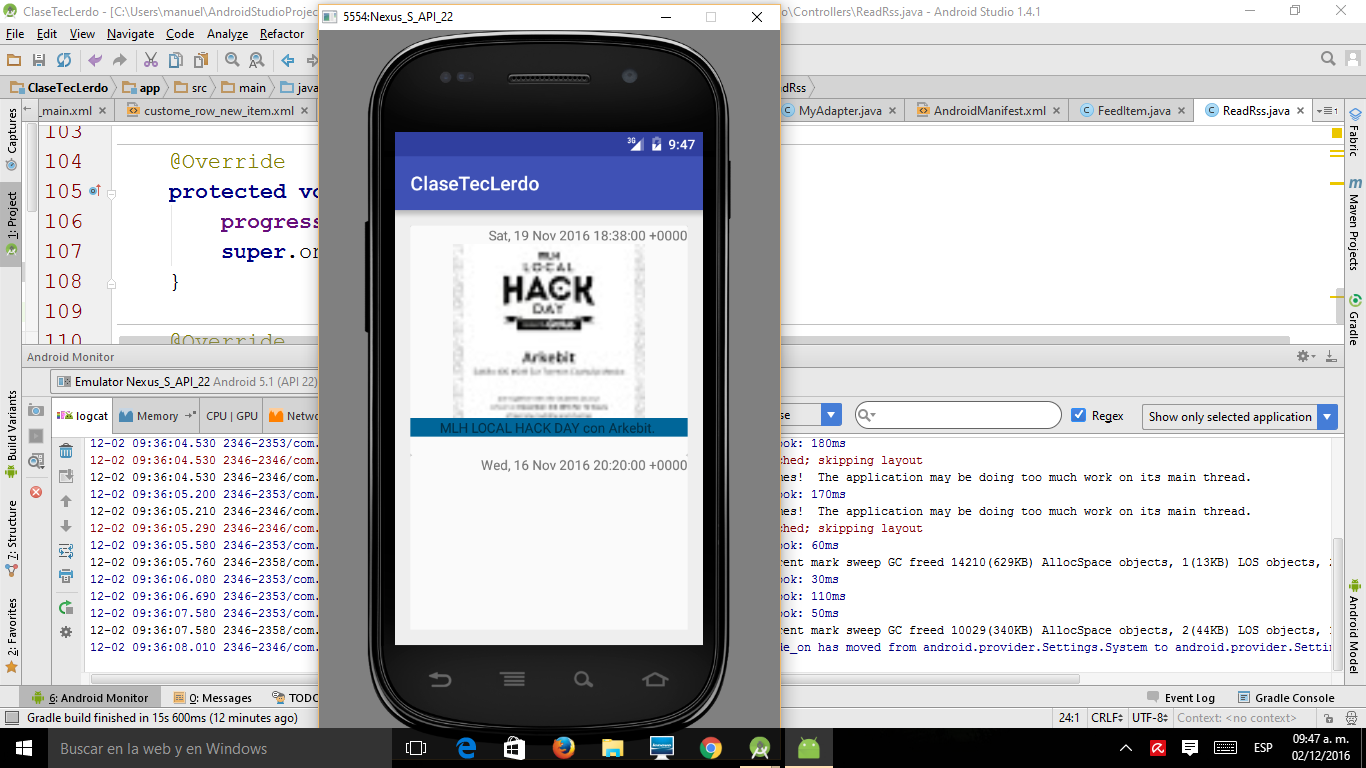Click emulator Back hardware button

click(x=440, y=680)
